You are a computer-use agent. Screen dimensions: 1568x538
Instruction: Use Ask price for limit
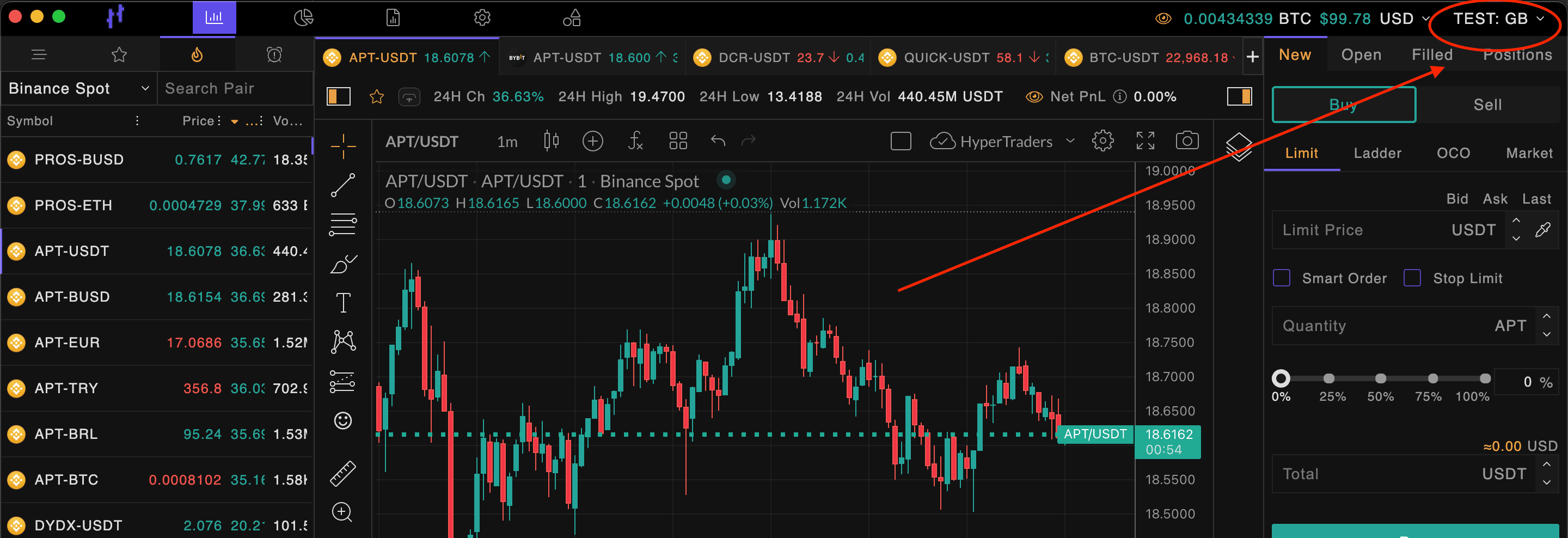(x=1495, y=199)
